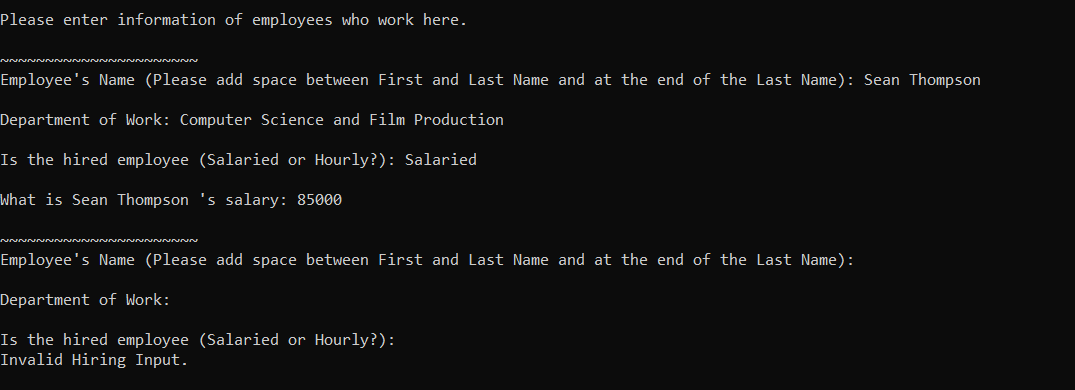Click the salary value 85000

point(319,200)
